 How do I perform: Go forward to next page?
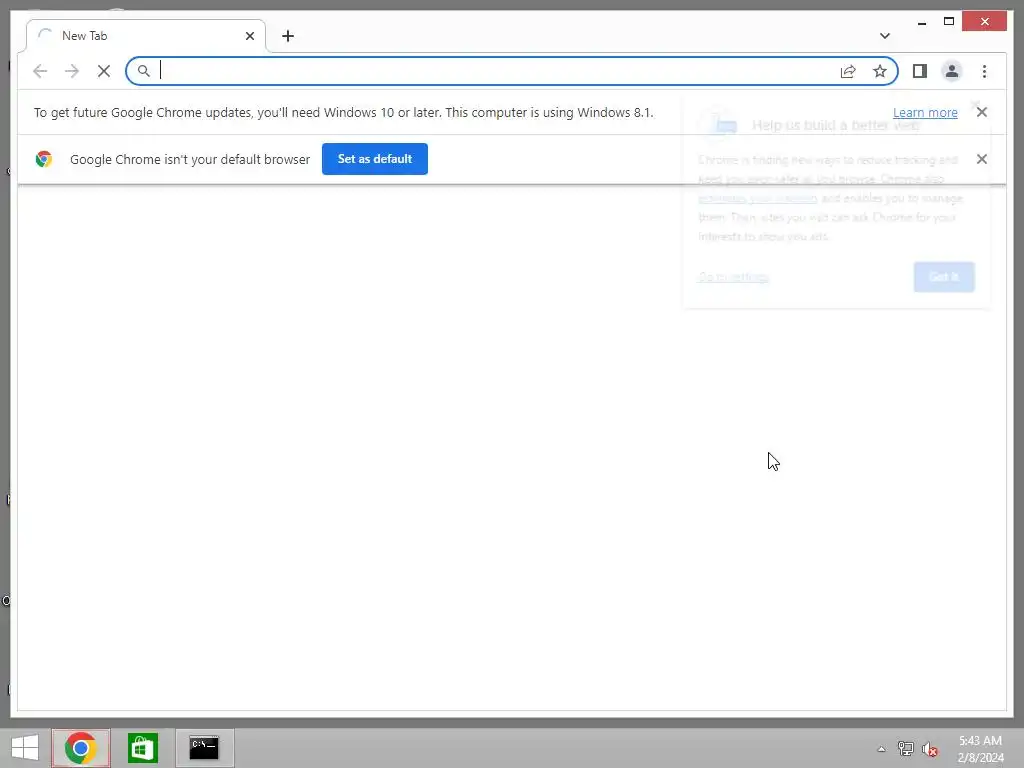click(x=72, y=71)
